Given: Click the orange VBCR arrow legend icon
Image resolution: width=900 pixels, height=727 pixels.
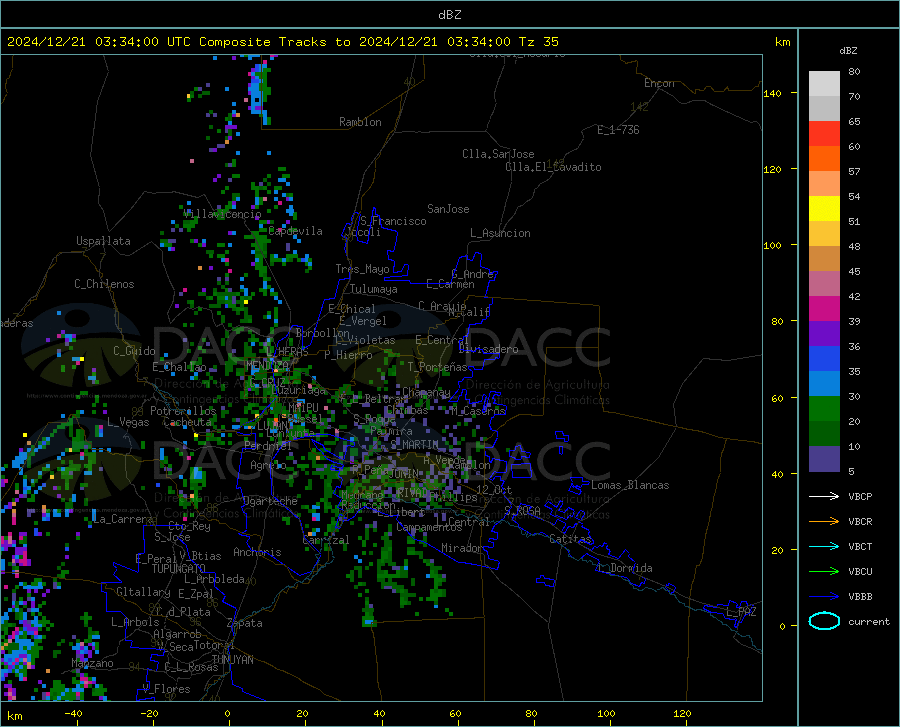Looking at the screenshot, I should pyautogui.click(x=824, y=522).
